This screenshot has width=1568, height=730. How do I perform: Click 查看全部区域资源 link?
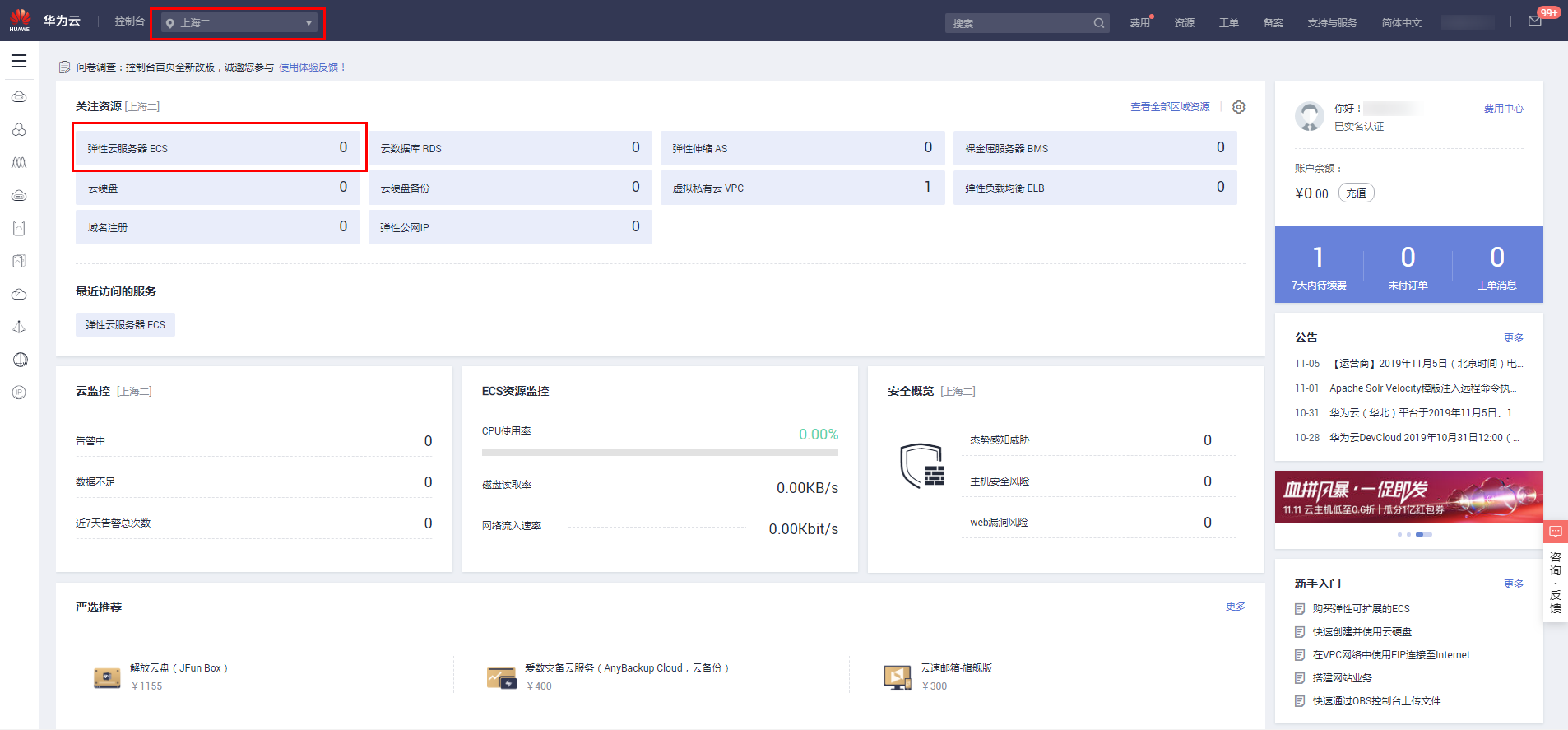pos(1170,107)
